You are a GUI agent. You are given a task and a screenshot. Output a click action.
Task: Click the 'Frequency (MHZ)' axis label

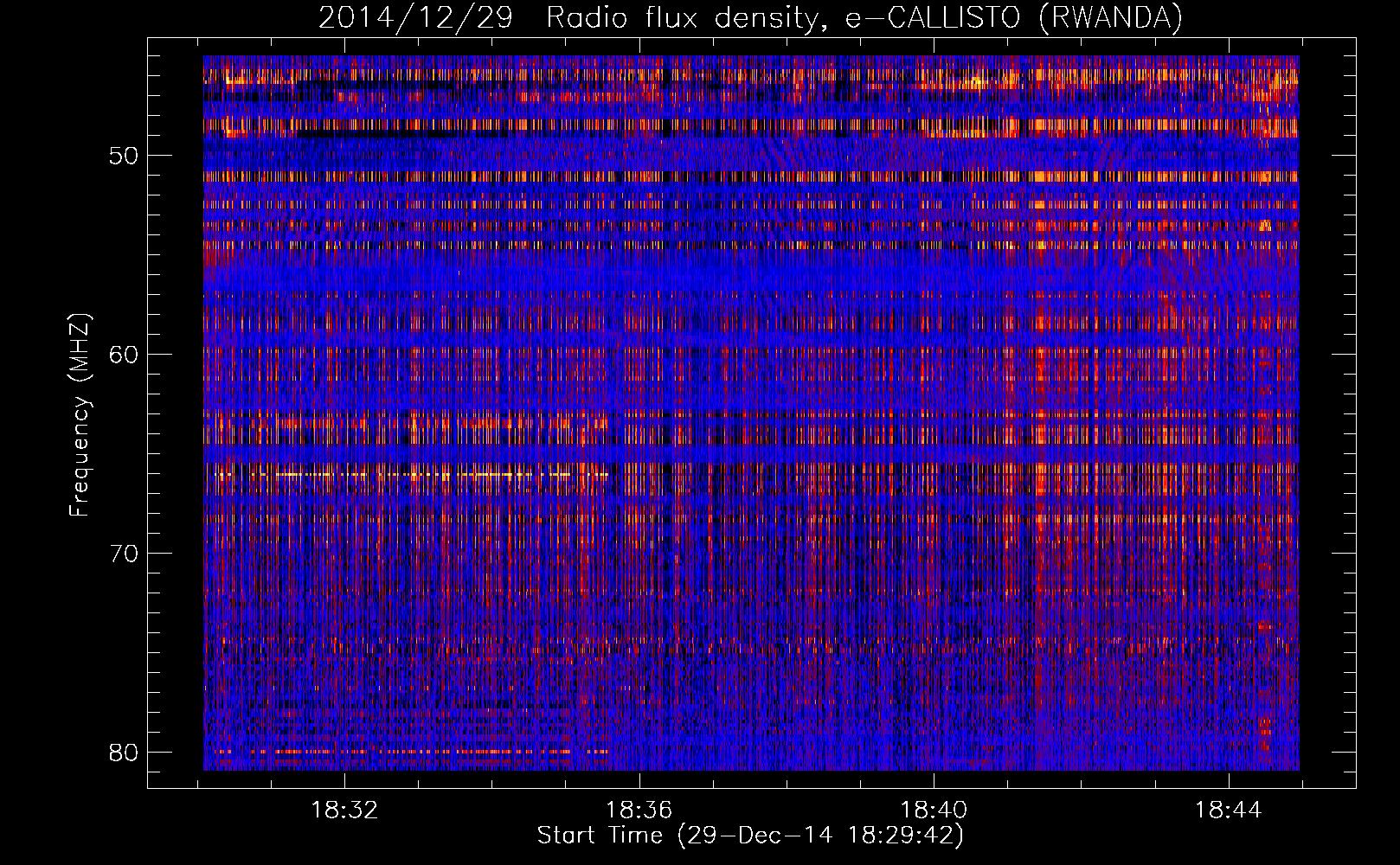point(80,414)
